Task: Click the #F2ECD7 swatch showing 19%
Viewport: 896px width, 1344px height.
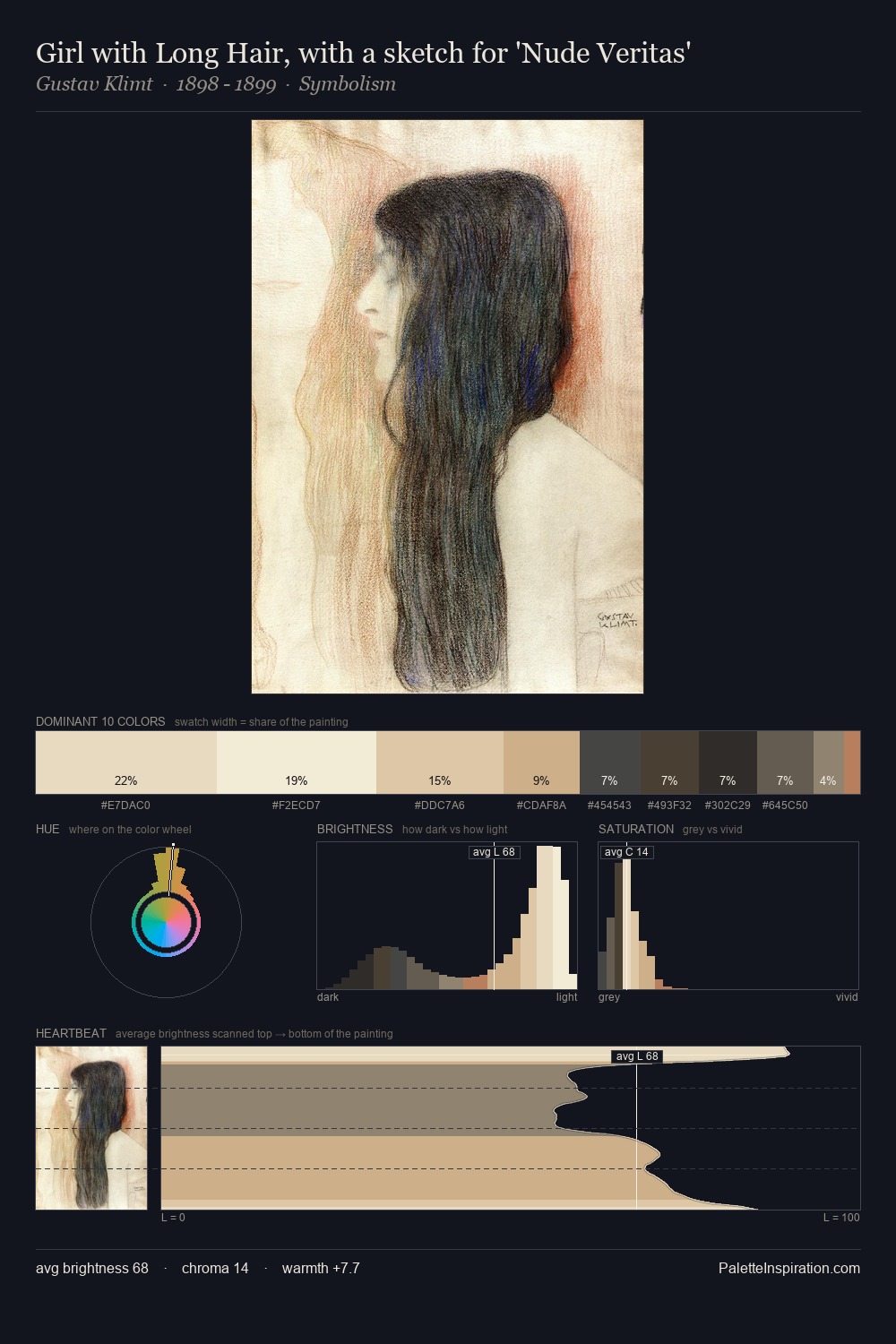Action: tap(297, 762)
